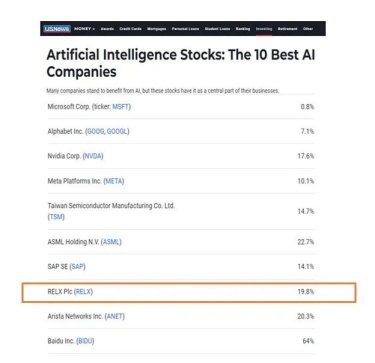Click the ASML ticker link
Viewport: 375px width, 363px height.
(111, 242)
